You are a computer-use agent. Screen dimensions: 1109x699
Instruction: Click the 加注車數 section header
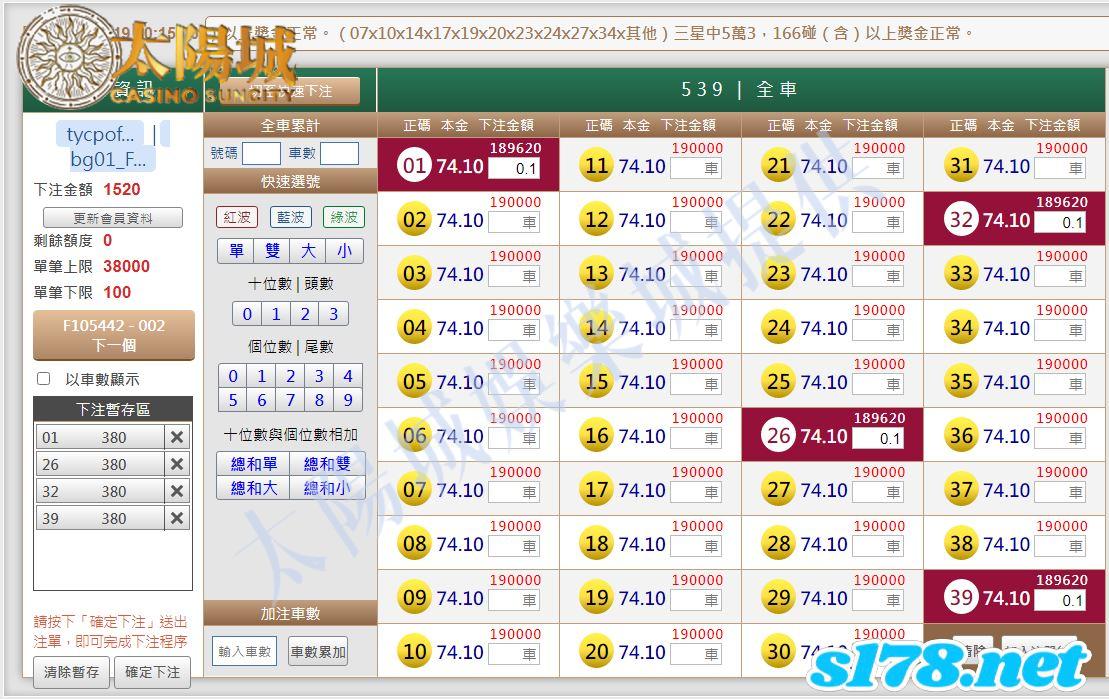(x=290, y=613)
